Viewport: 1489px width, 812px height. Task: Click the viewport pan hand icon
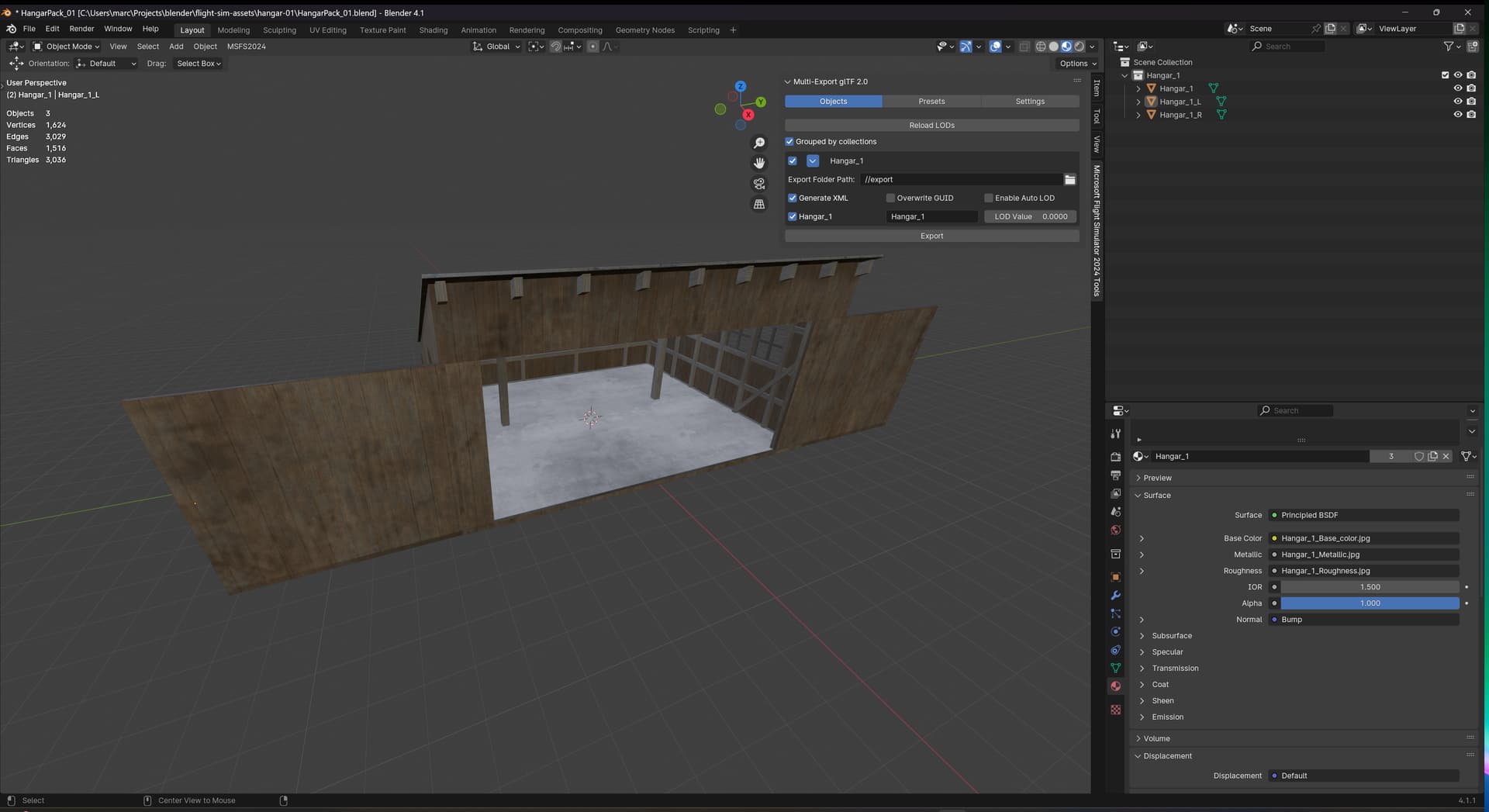(759, 163)
